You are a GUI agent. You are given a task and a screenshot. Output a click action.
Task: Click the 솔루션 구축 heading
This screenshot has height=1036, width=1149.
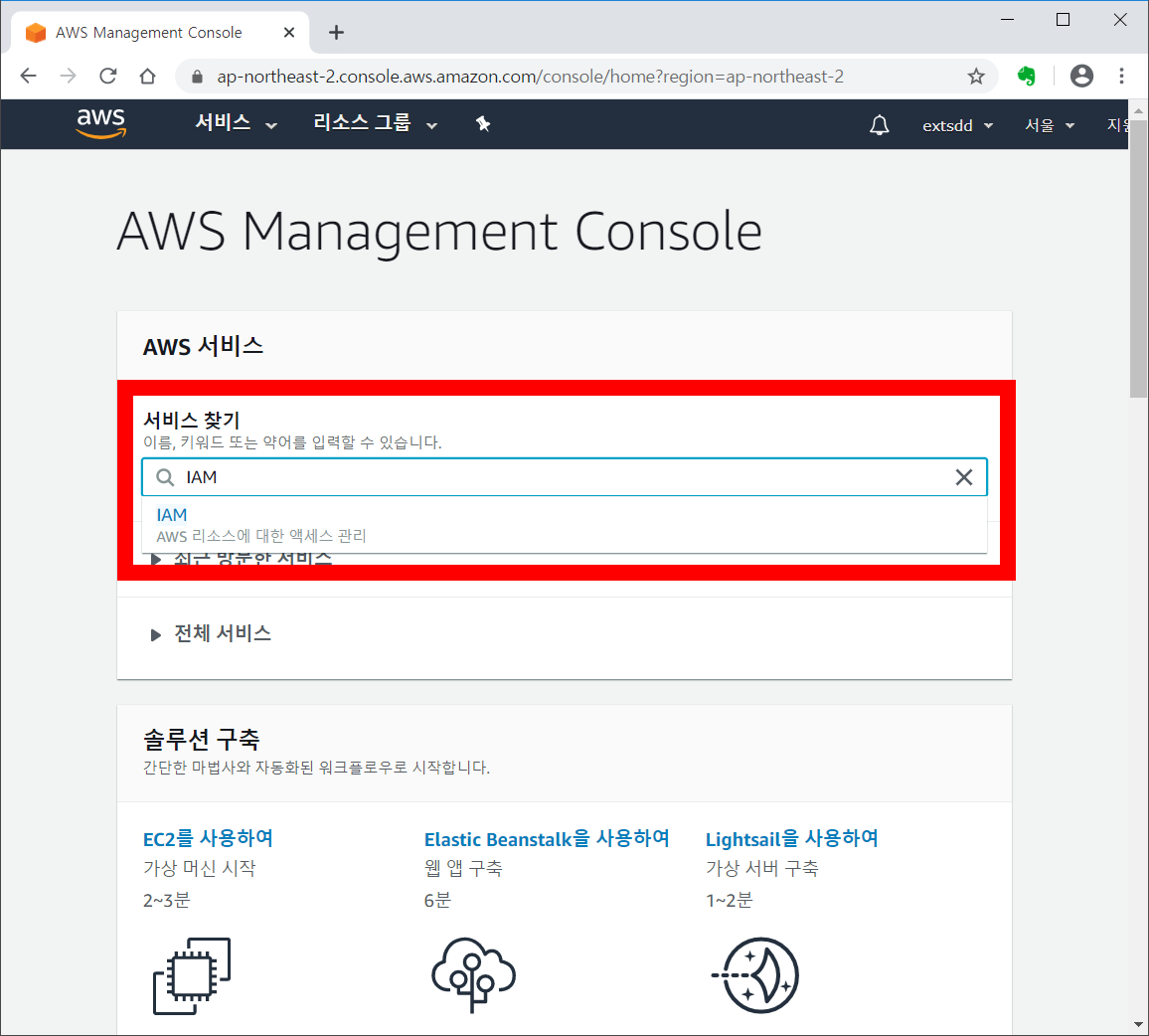pos(202,739)
